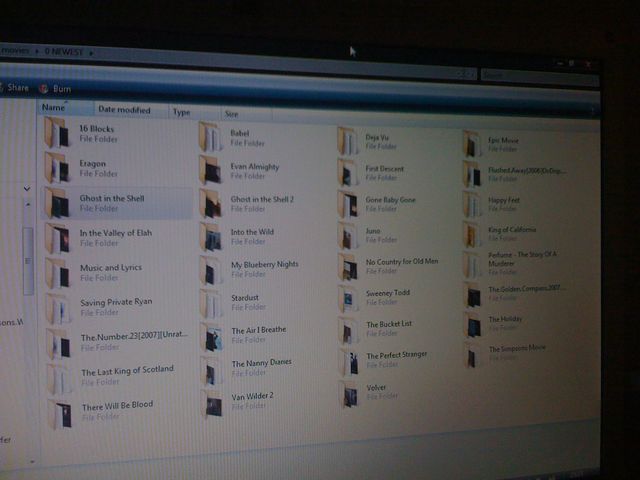640x480 pixels.
Task: Open the Music and Lyrics folder icon
Action: coord(58,273)
